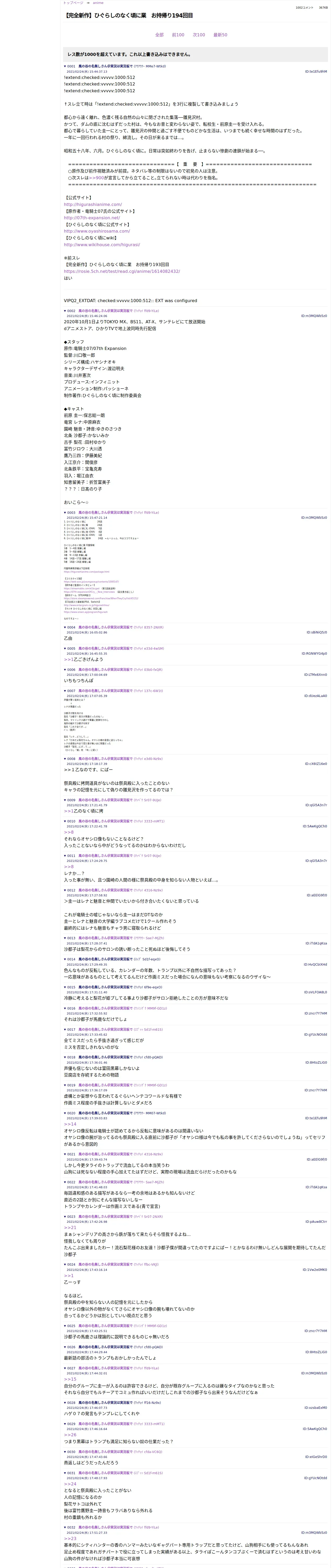Viewport: 336px width, 1568px height.
Task: Open the 07th-expansion.net link
Action: [92, 218]
